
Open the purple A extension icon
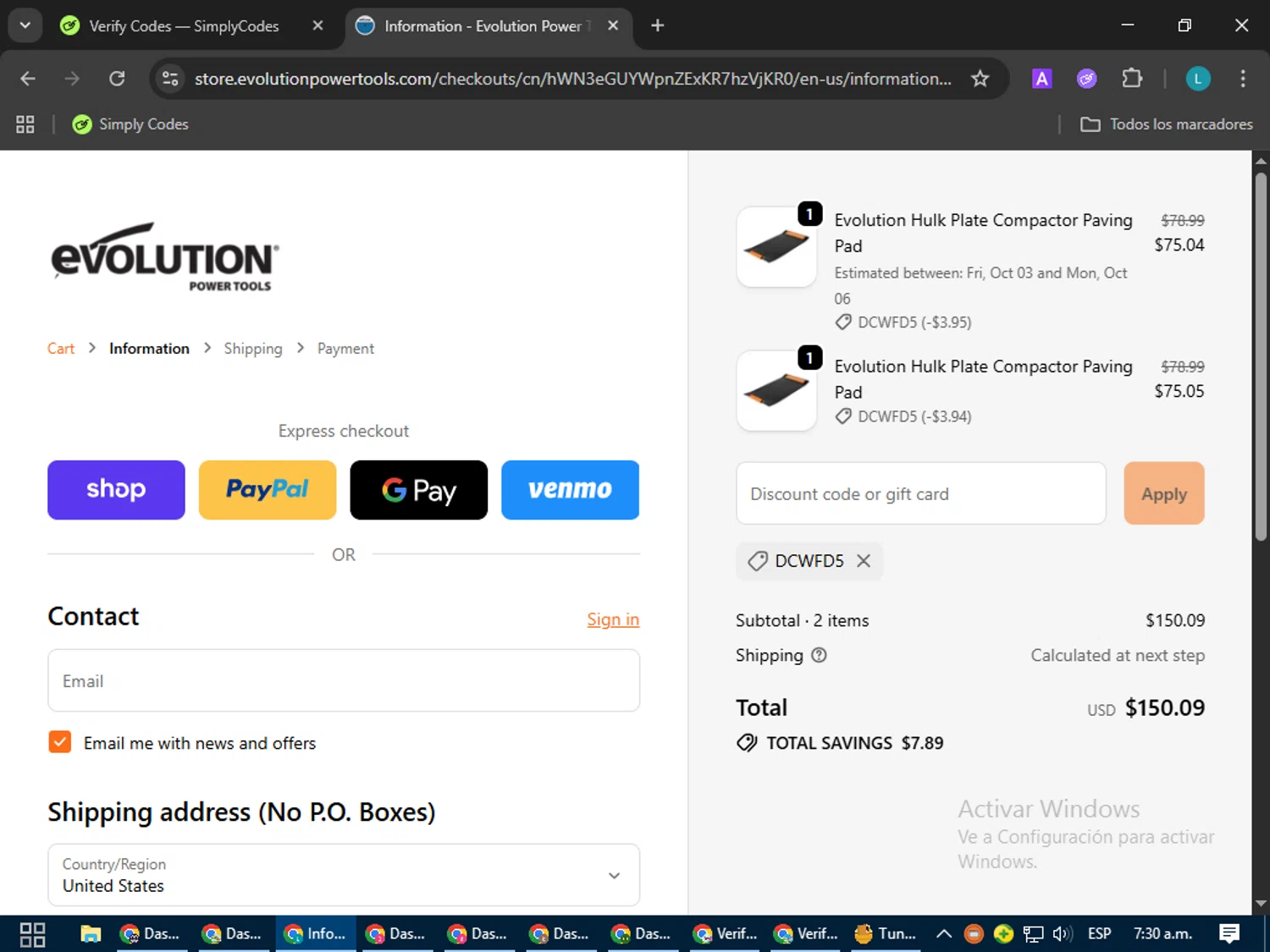(1041, 79)
